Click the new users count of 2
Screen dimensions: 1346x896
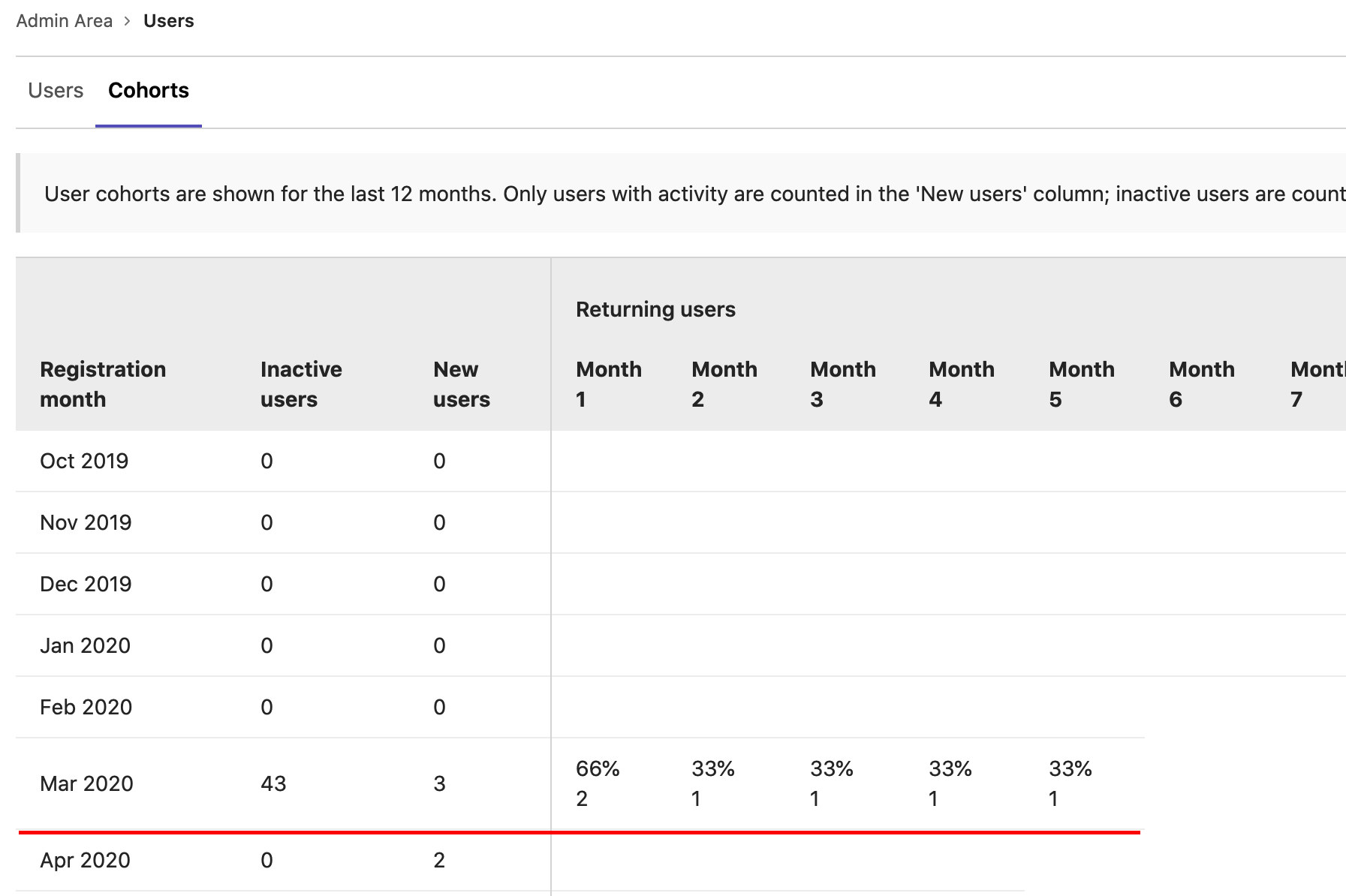[441, 860]
